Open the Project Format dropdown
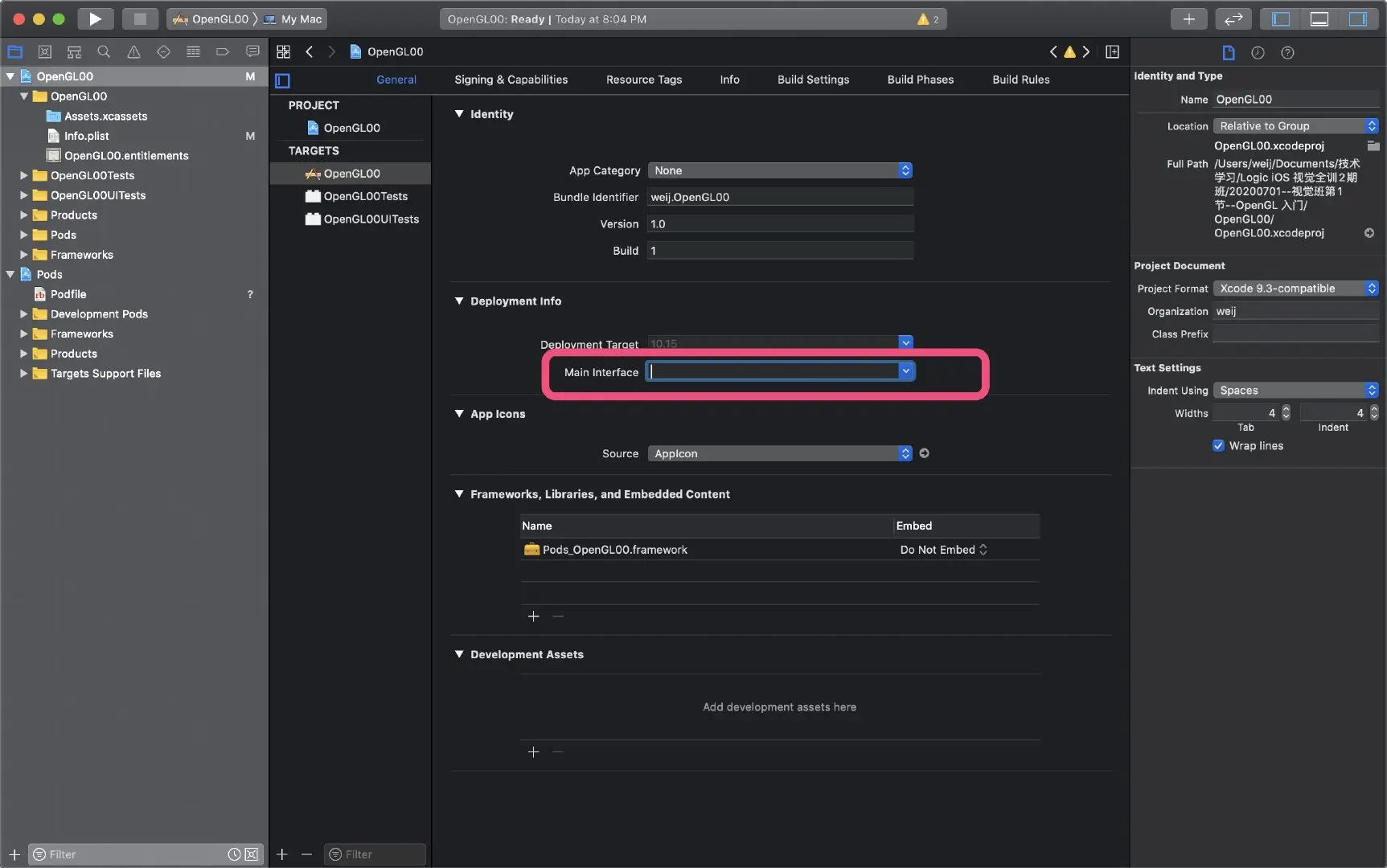The width and height of the screenshot is (1387, 868). (x=1296, y=289)
